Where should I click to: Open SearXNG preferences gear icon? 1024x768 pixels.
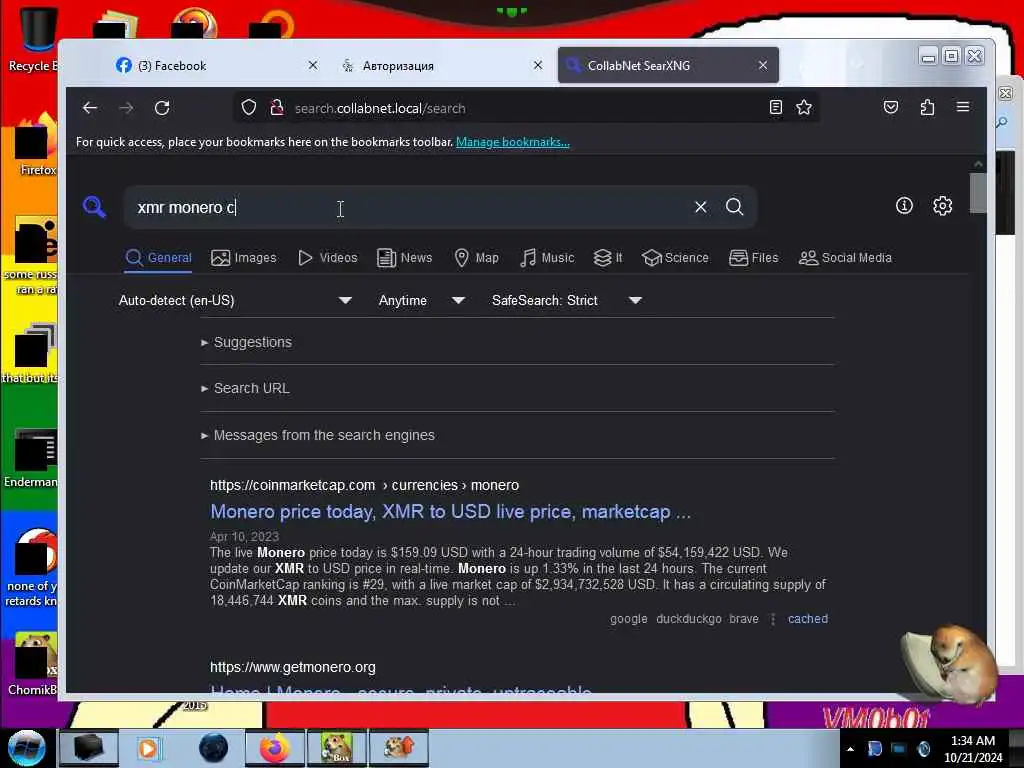942,206
